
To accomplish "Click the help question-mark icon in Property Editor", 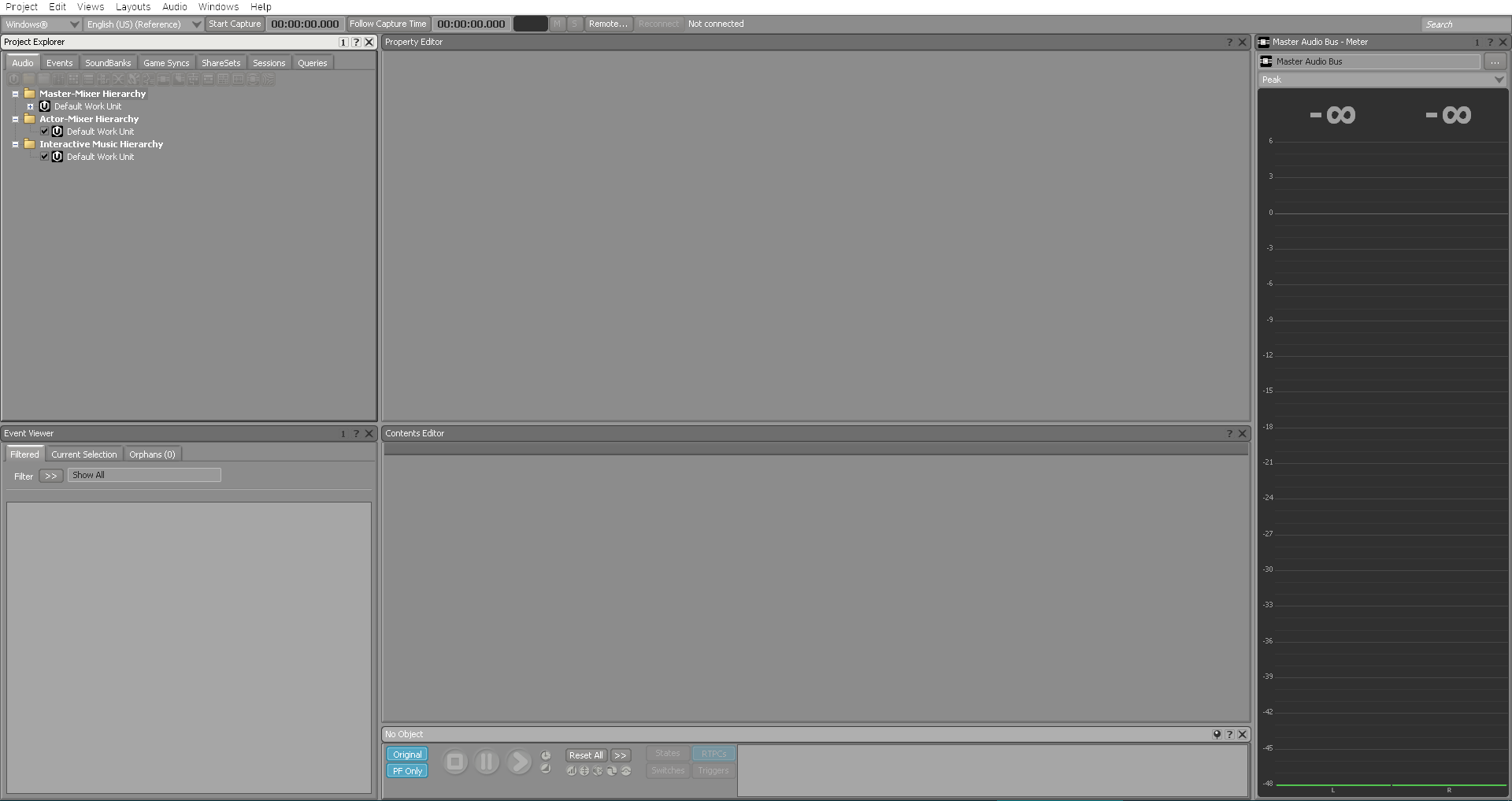I will click(1229, 42).
